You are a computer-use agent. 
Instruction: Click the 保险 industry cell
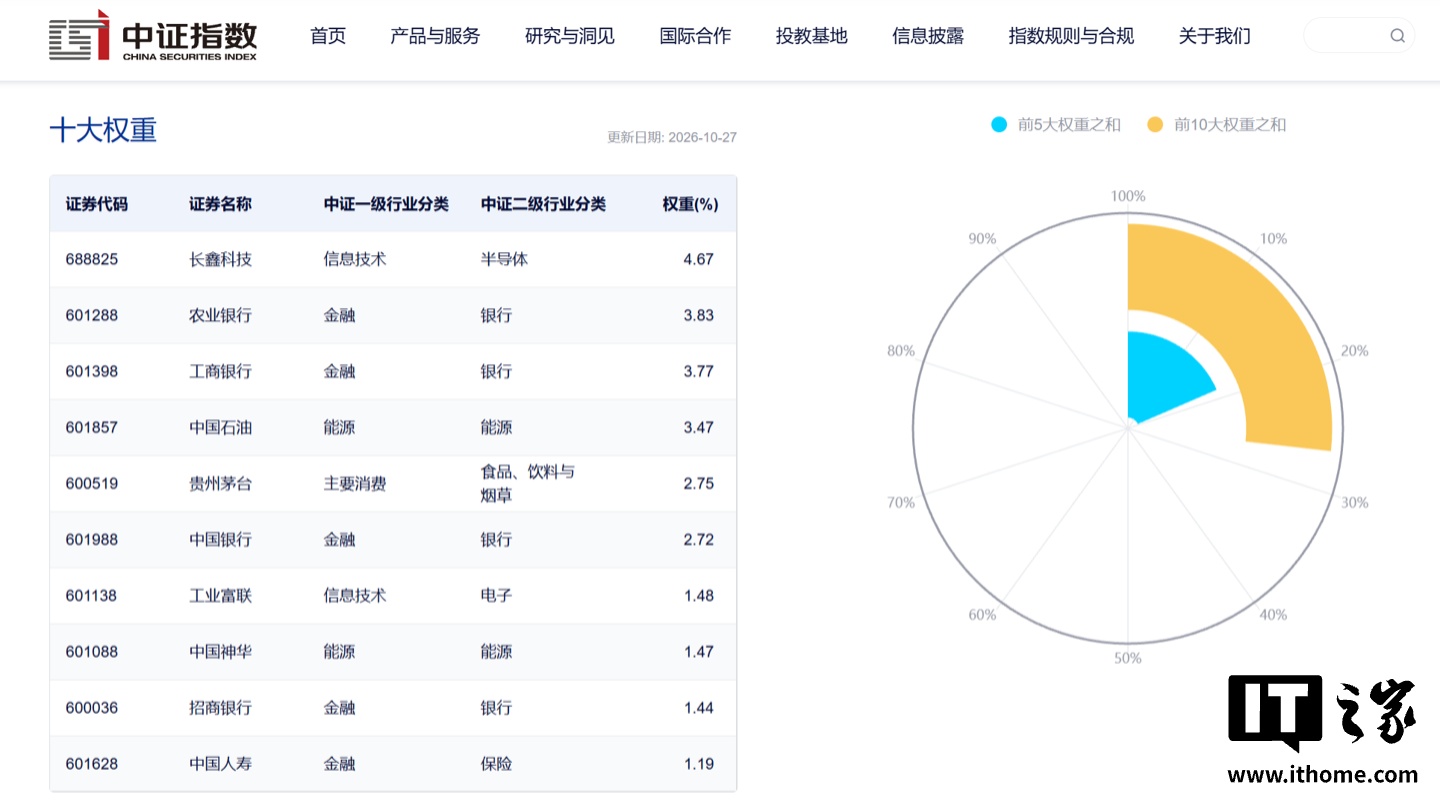496,763
